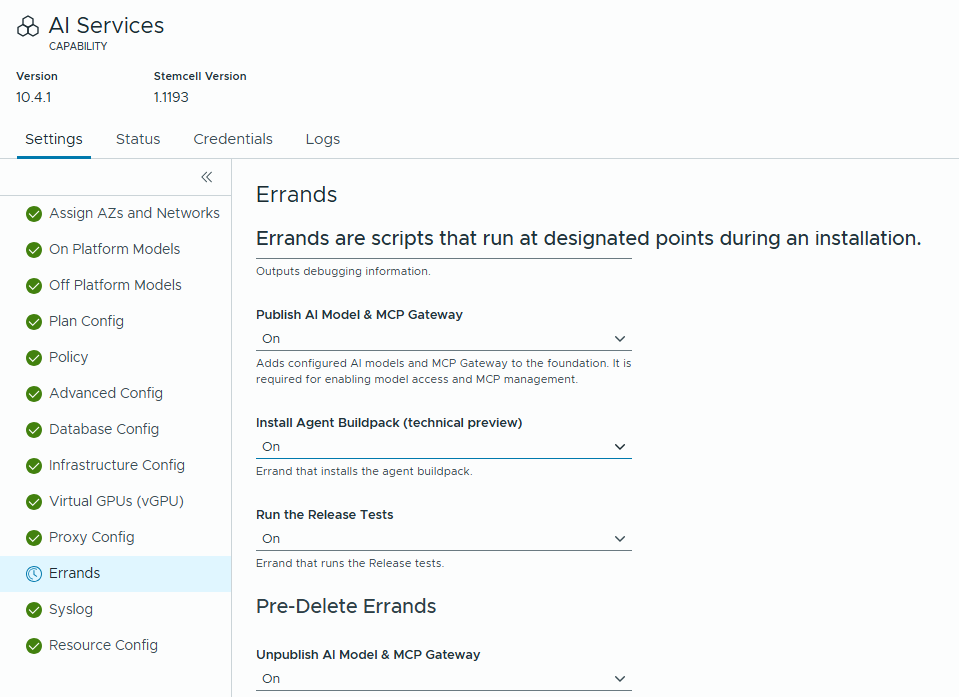
Task: Open Publish AI Model & MCP Gateway dropdown
Action: coord(443,339)
